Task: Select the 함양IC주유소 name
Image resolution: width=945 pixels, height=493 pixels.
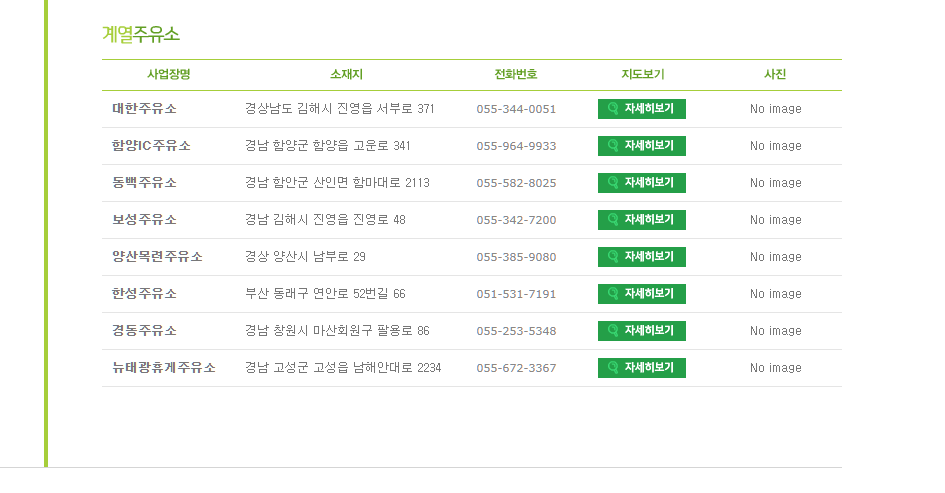Action: pyautogui.click(x=152, y=146)
